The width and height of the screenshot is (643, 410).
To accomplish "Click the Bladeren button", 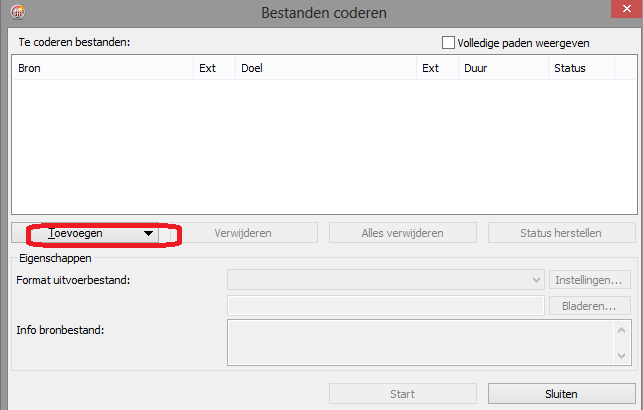I will click(x=589, y=306).
